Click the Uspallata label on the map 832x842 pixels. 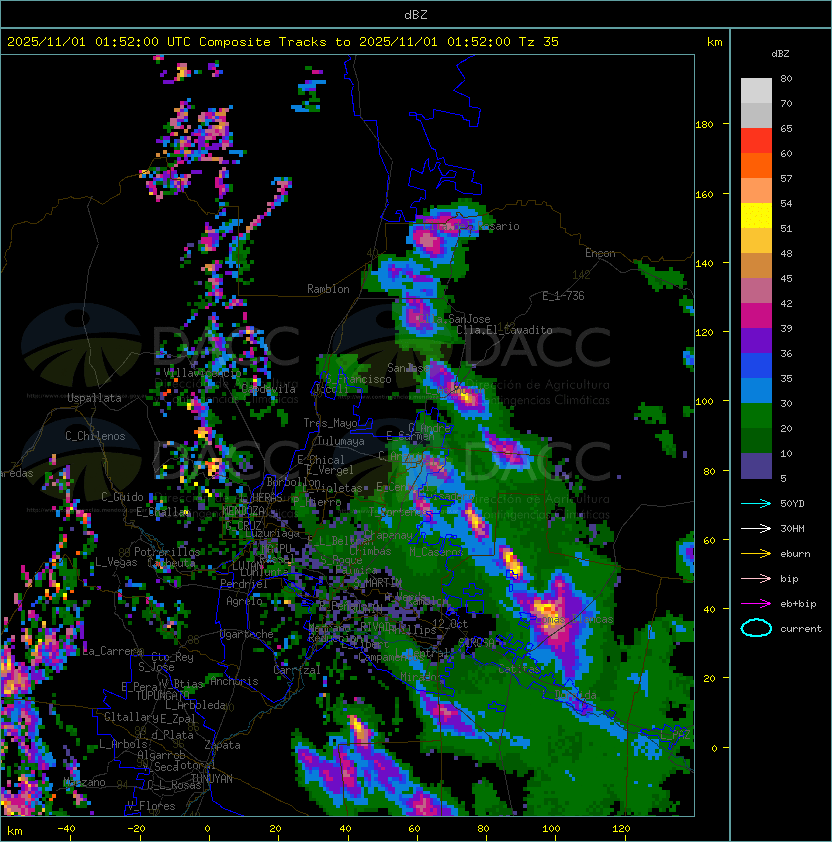coord(94,398)
